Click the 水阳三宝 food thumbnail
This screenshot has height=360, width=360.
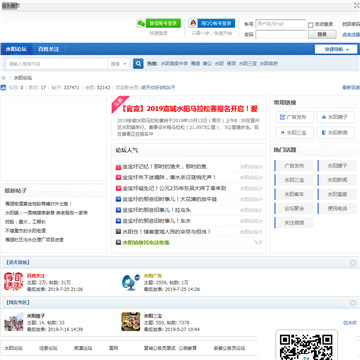[131, 322]
